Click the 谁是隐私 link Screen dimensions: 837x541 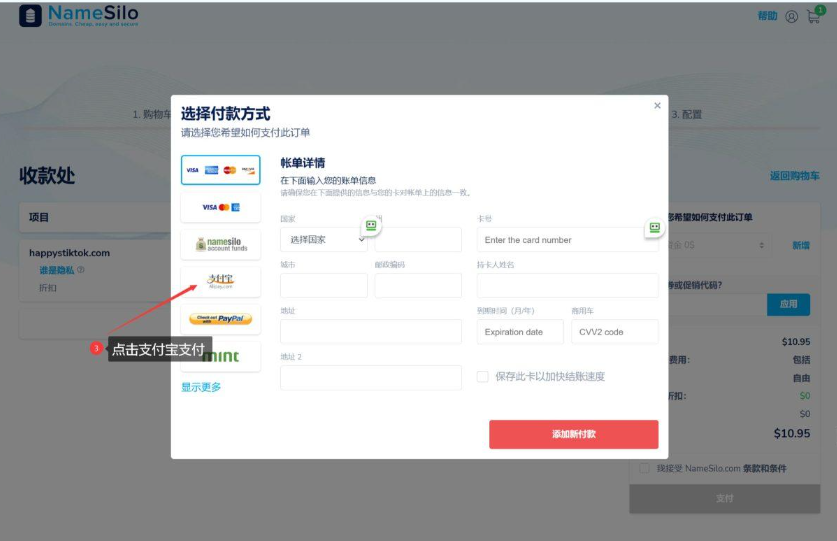[x=57, y=270]
